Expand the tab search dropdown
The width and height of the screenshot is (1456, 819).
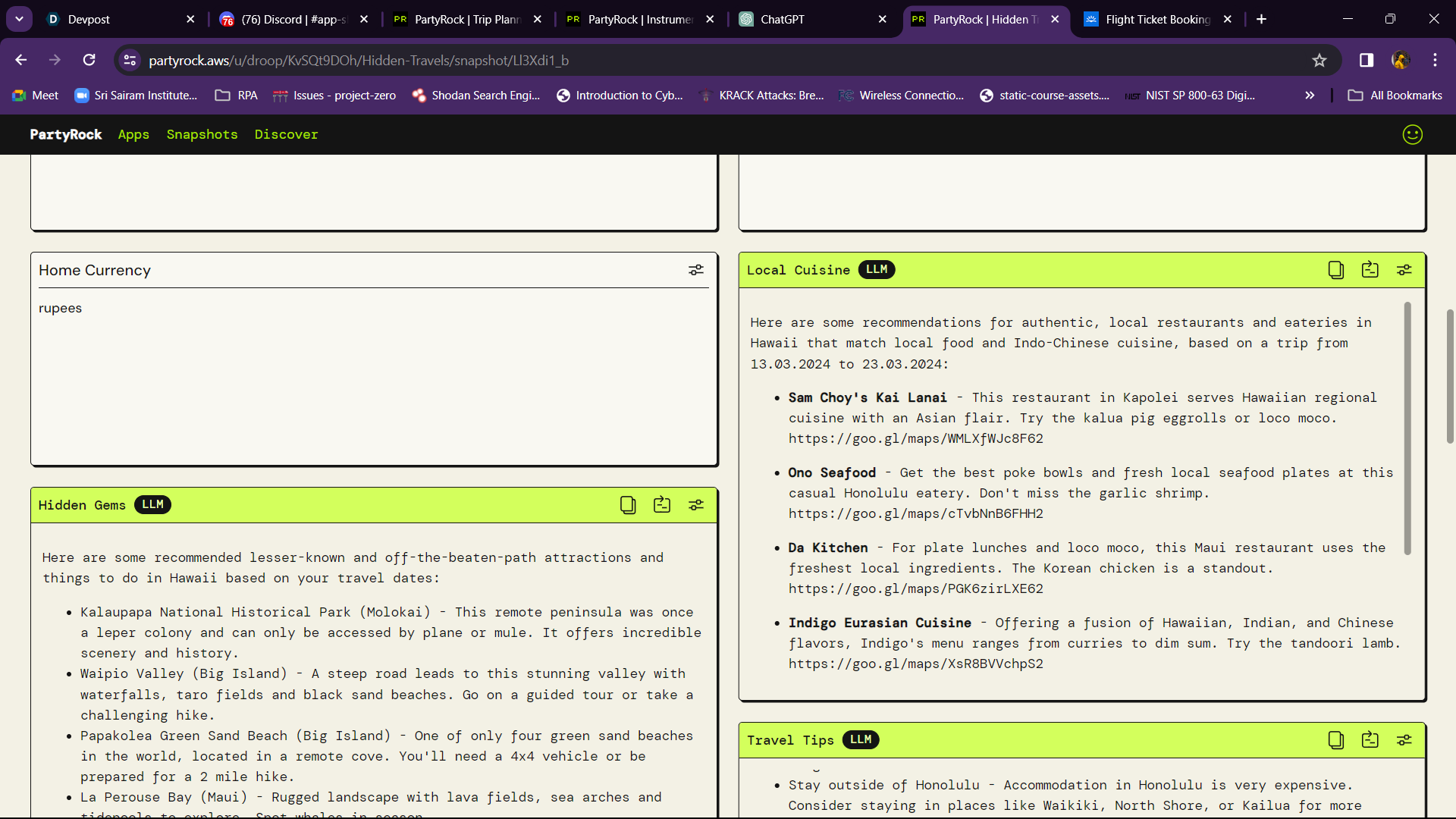click(x=19, y=19)
